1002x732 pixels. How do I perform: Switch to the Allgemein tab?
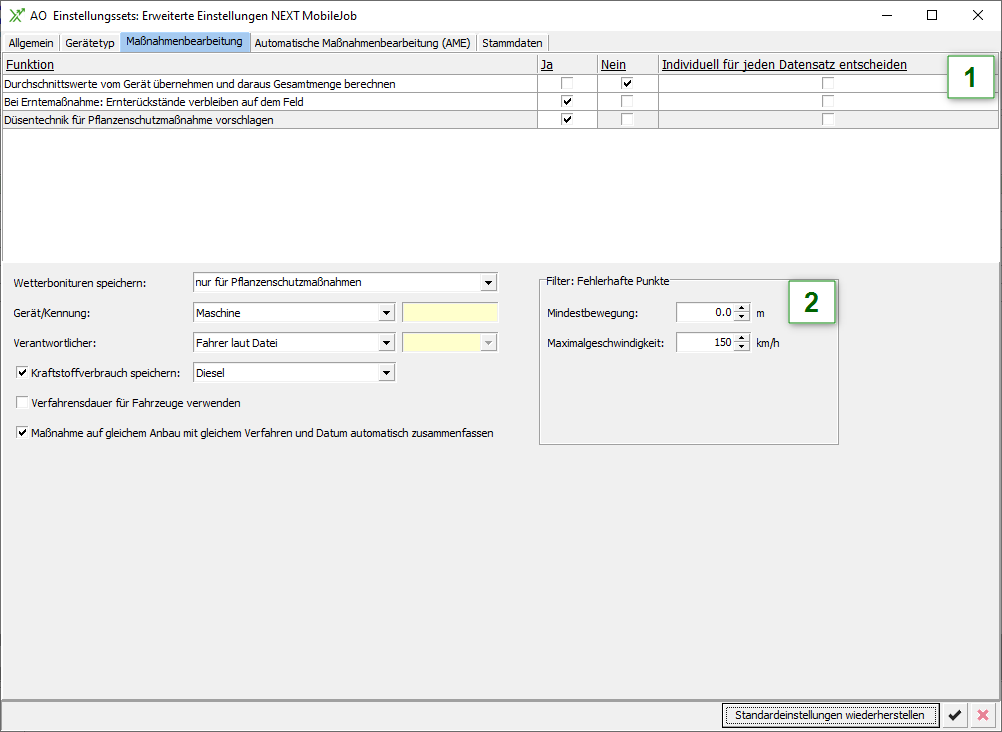[30, 43]
